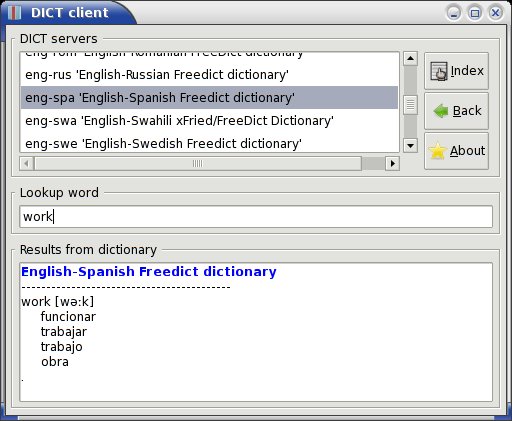Click the 'work [wə:k]' headword line
This screenshot has height=421, width=512.
(x=57, y=302)
